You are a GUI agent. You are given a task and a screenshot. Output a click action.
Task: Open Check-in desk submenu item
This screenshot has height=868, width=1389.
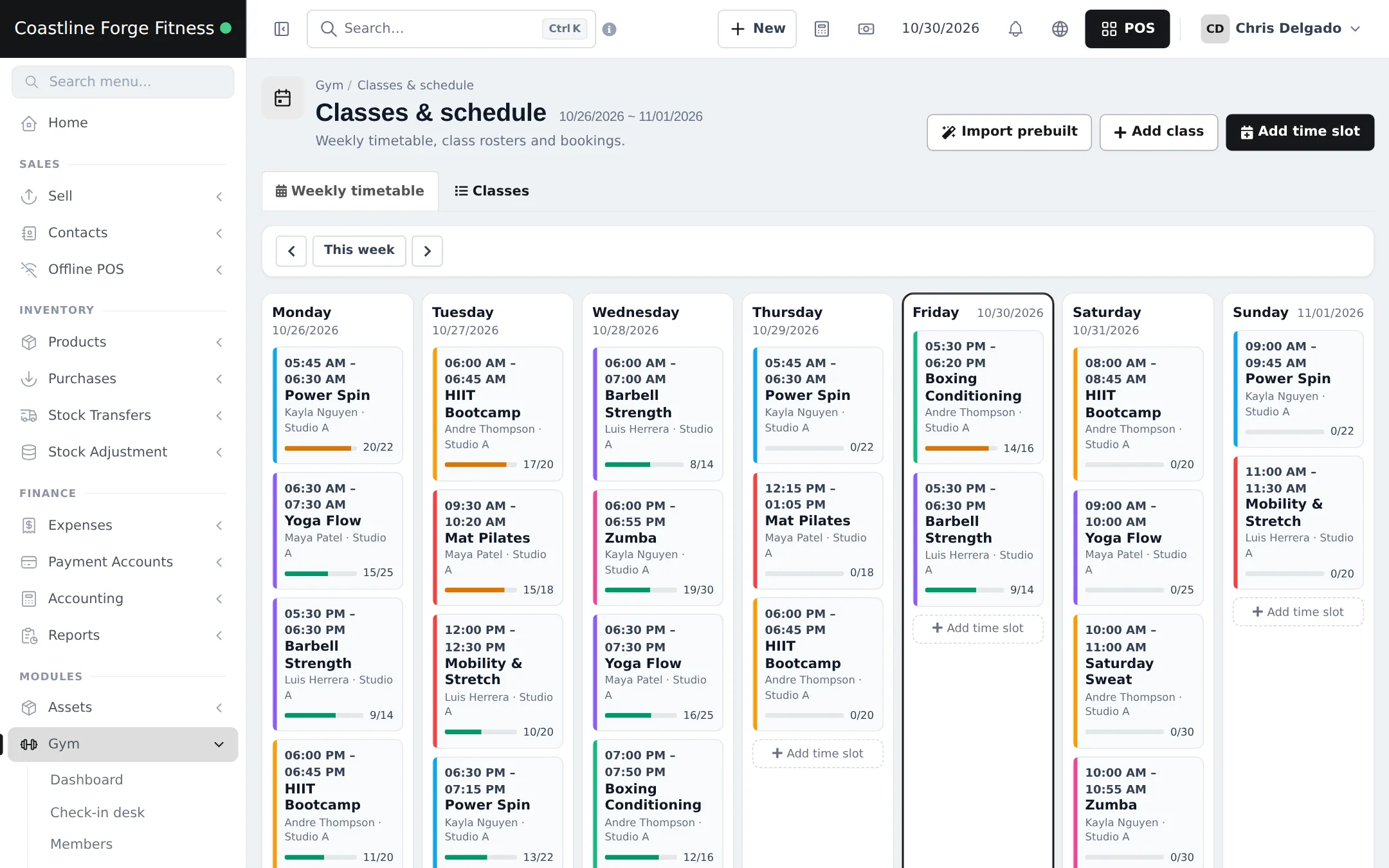pyautogui.click(x=97, y=813)
